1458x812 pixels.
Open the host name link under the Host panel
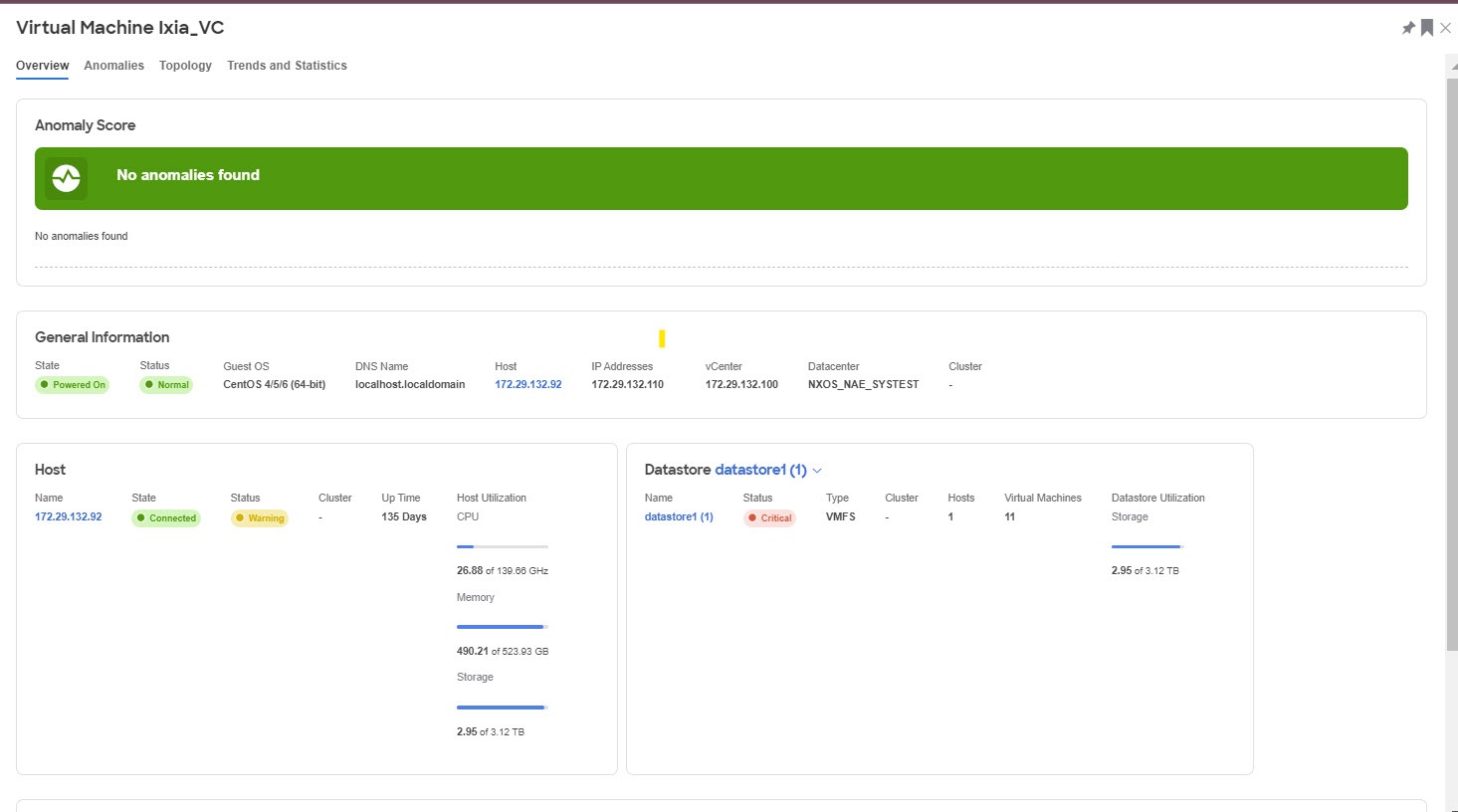point(68,516)
